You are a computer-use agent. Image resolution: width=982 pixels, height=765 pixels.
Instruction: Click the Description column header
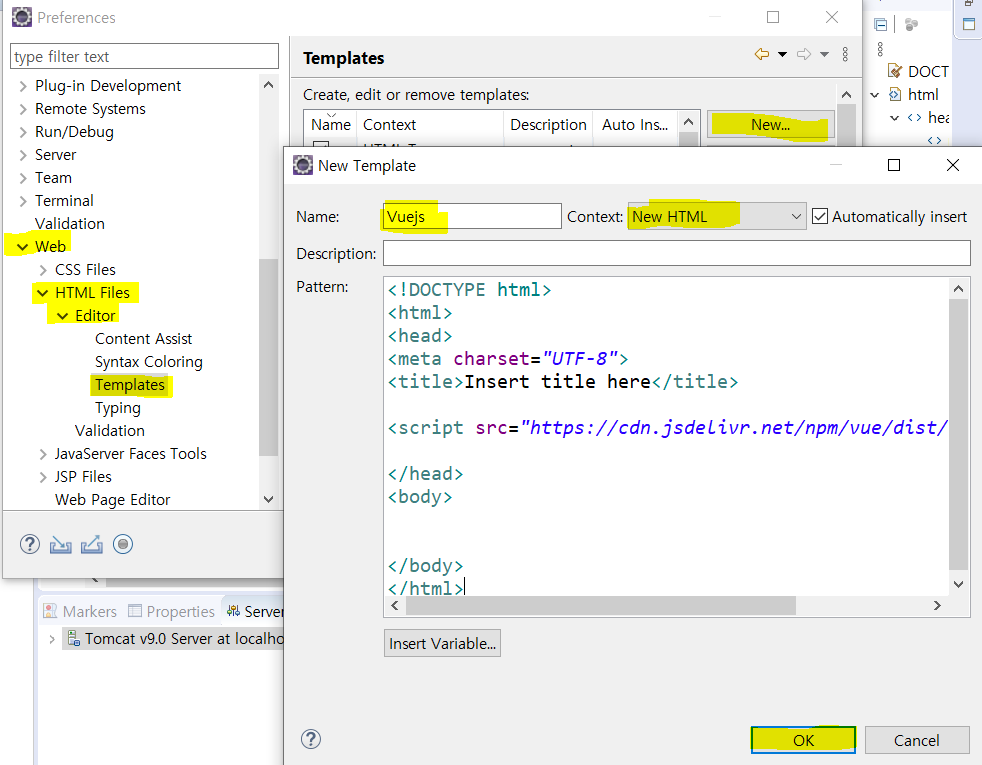[548, 125]
